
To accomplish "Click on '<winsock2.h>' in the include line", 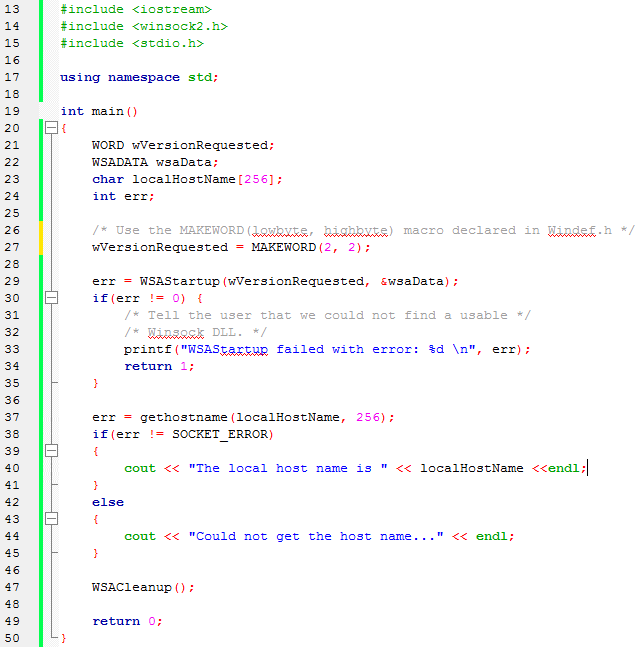I will (179, 26).
